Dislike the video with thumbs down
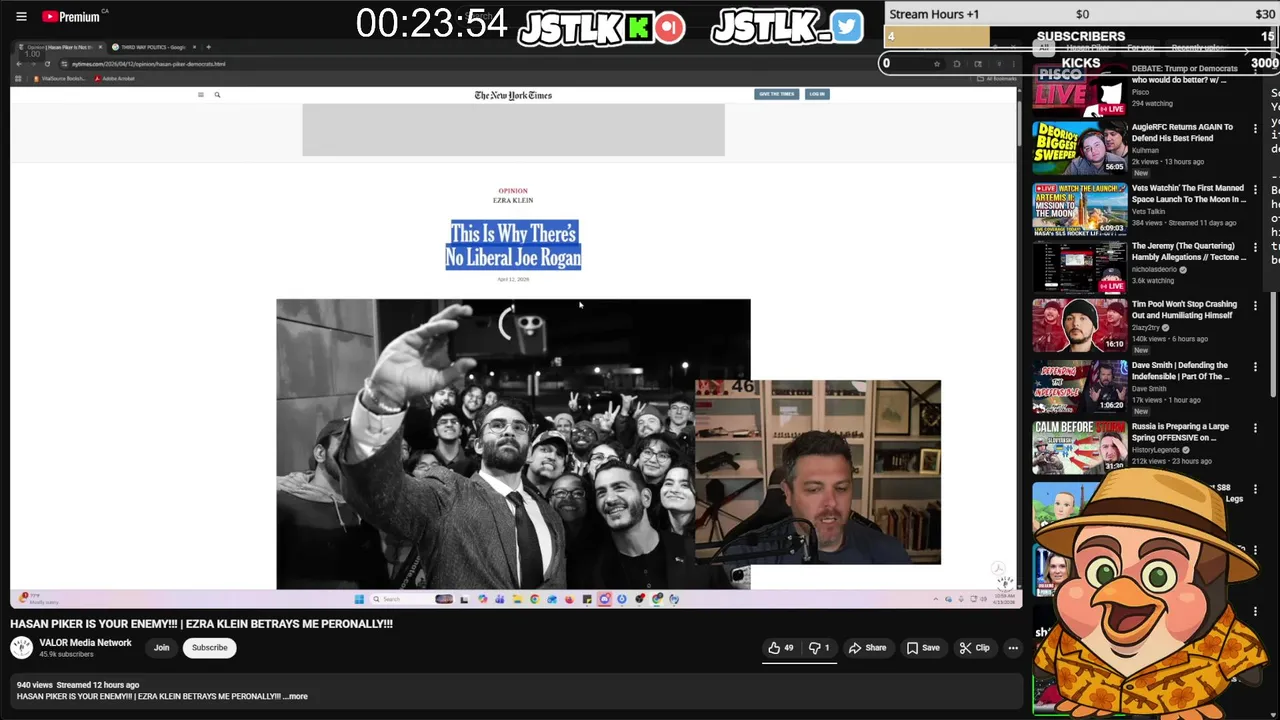The height and width of the screenshot is (720, 1280). tap(819, 648)
